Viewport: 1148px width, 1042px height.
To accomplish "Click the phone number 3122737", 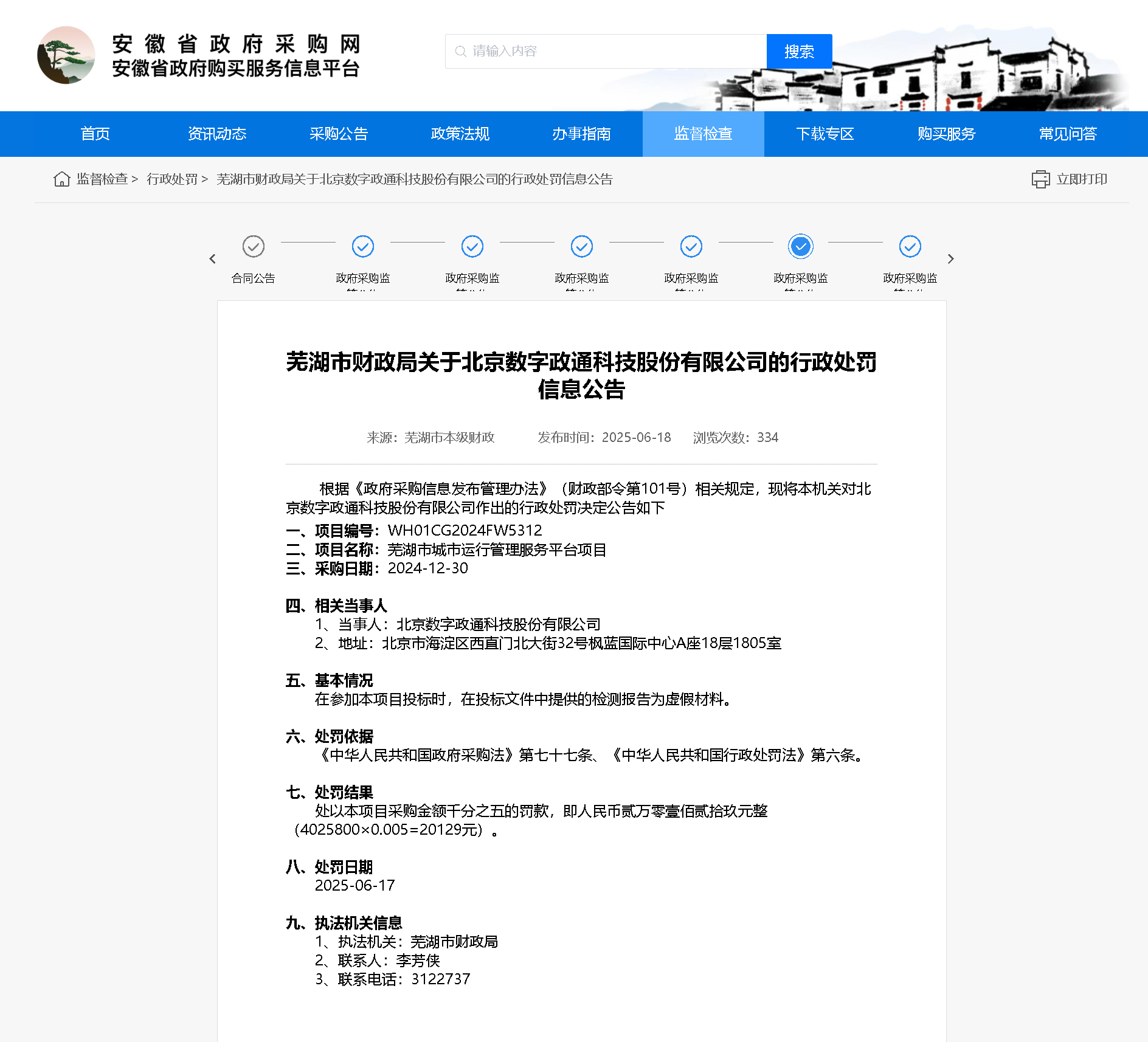I will pyautogui.click(x=441, y=979).
